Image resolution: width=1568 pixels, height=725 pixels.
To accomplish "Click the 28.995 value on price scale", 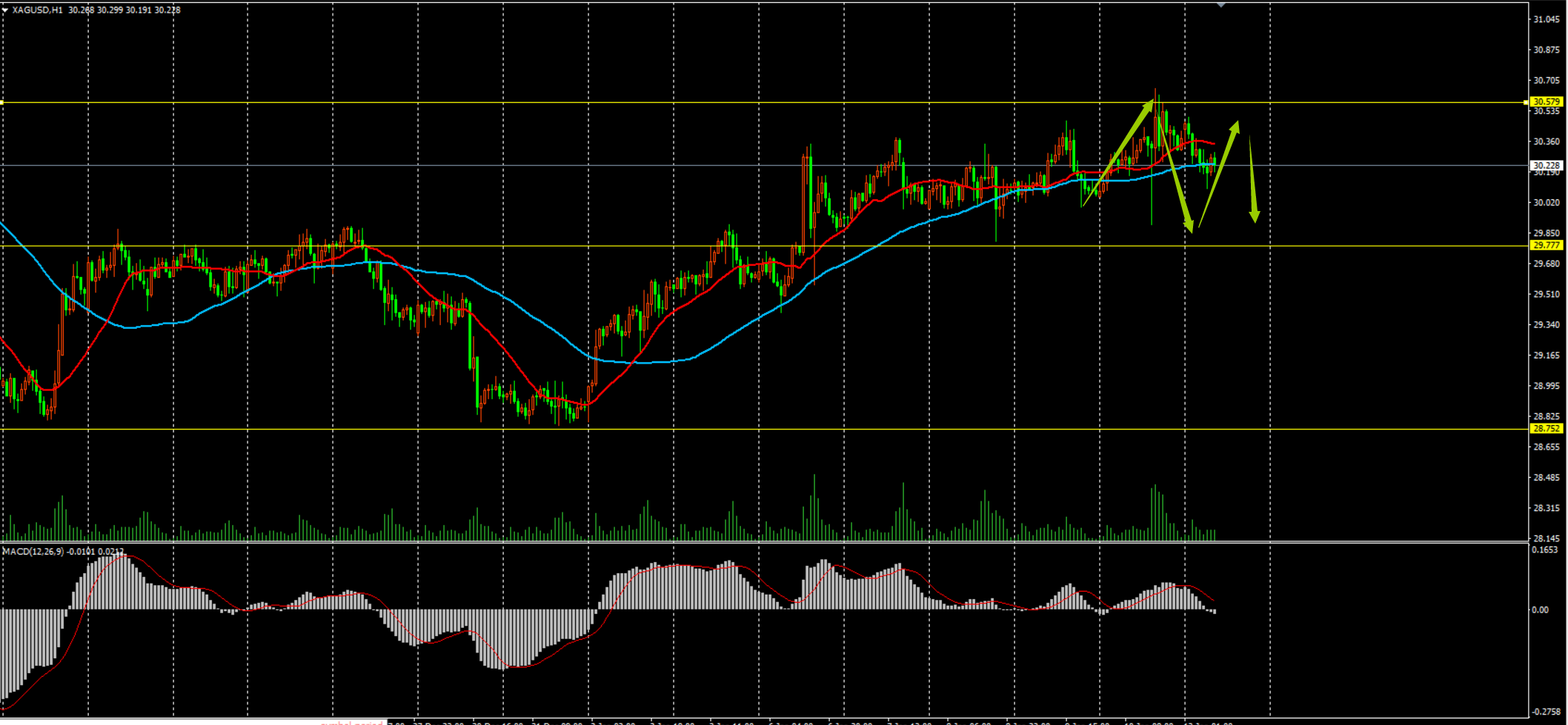I will (x=1547, y=387).
